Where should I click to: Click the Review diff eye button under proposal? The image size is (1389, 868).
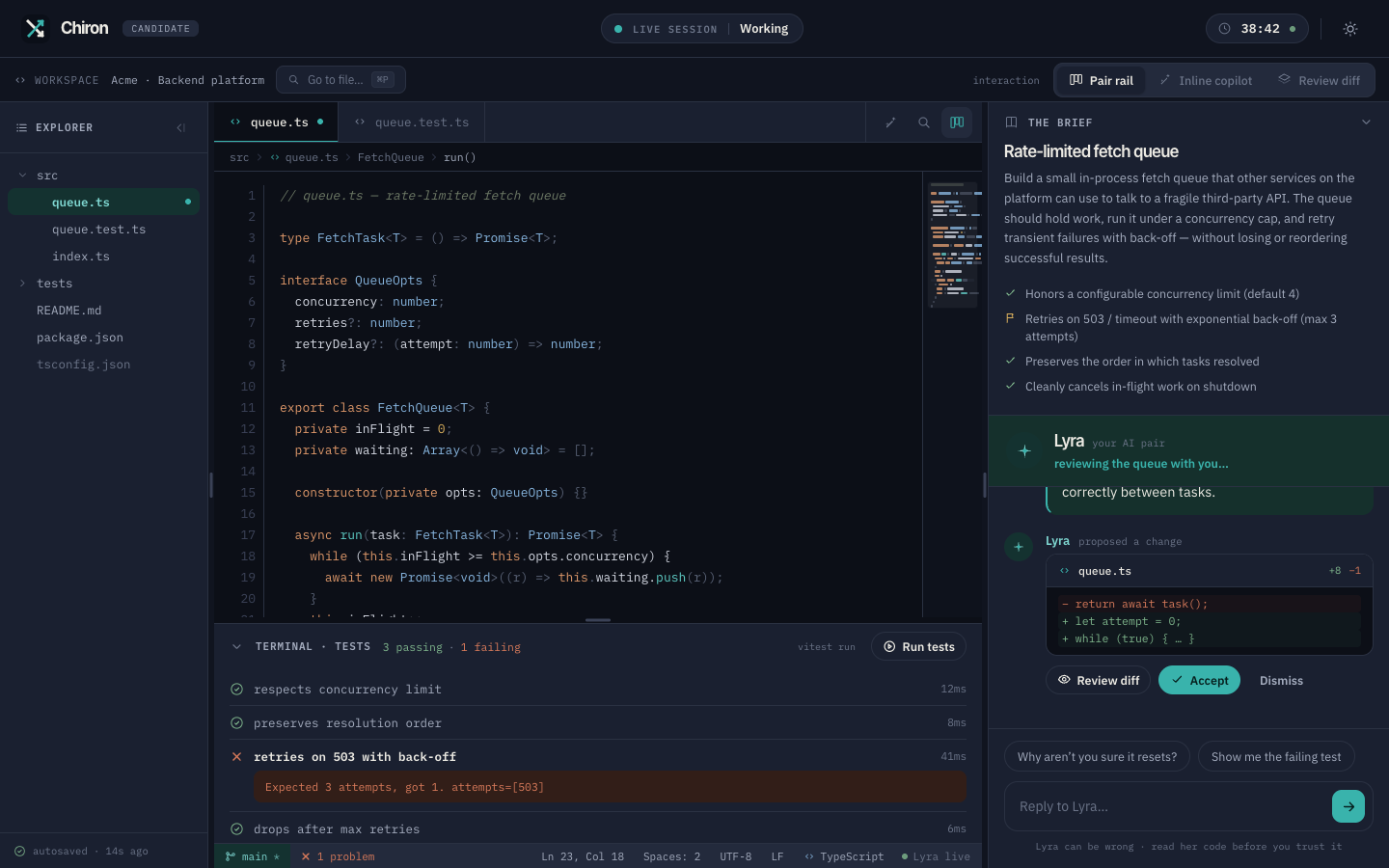1098,680
